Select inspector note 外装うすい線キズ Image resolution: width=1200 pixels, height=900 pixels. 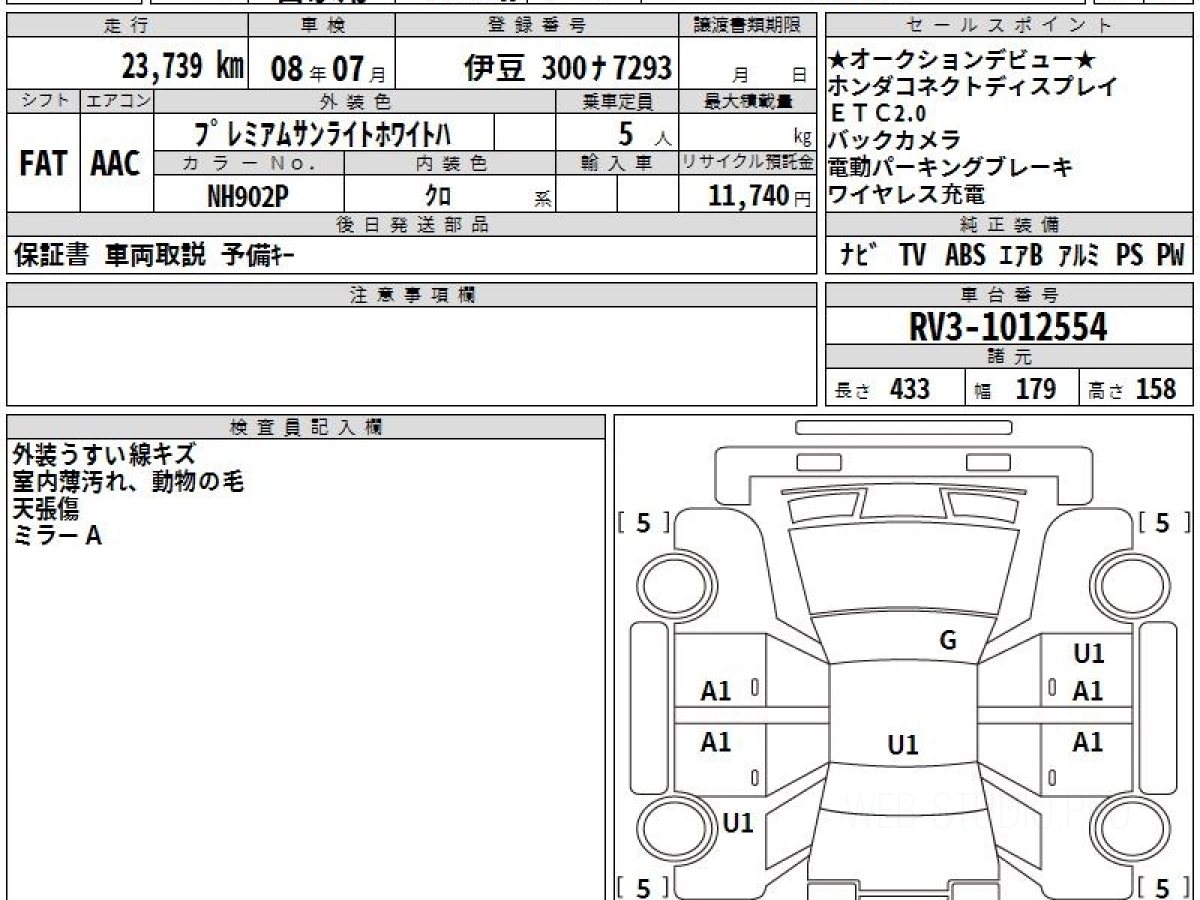(x=104, y=455)
